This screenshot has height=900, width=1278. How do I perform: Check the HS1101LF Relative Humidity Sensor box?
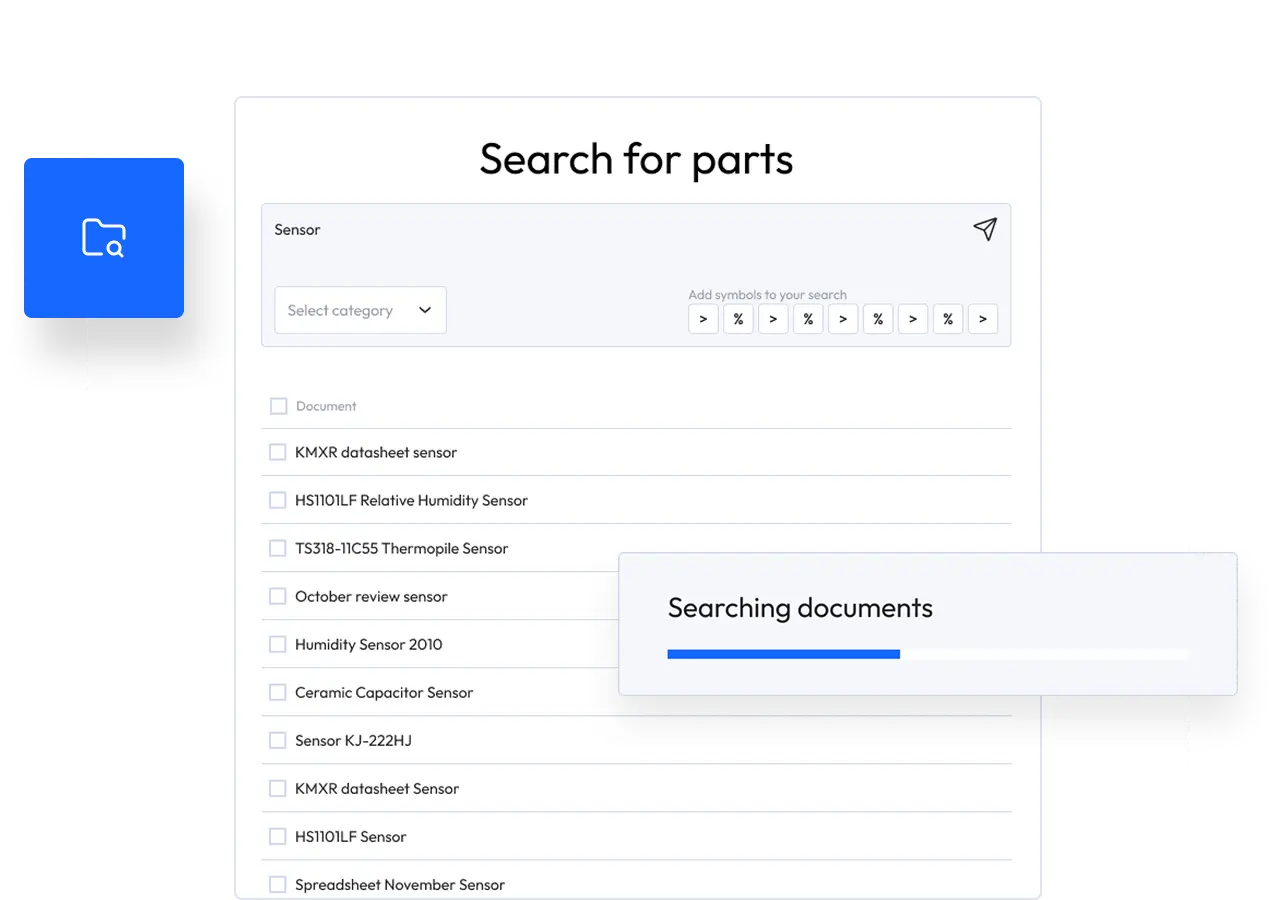point(278,500)
